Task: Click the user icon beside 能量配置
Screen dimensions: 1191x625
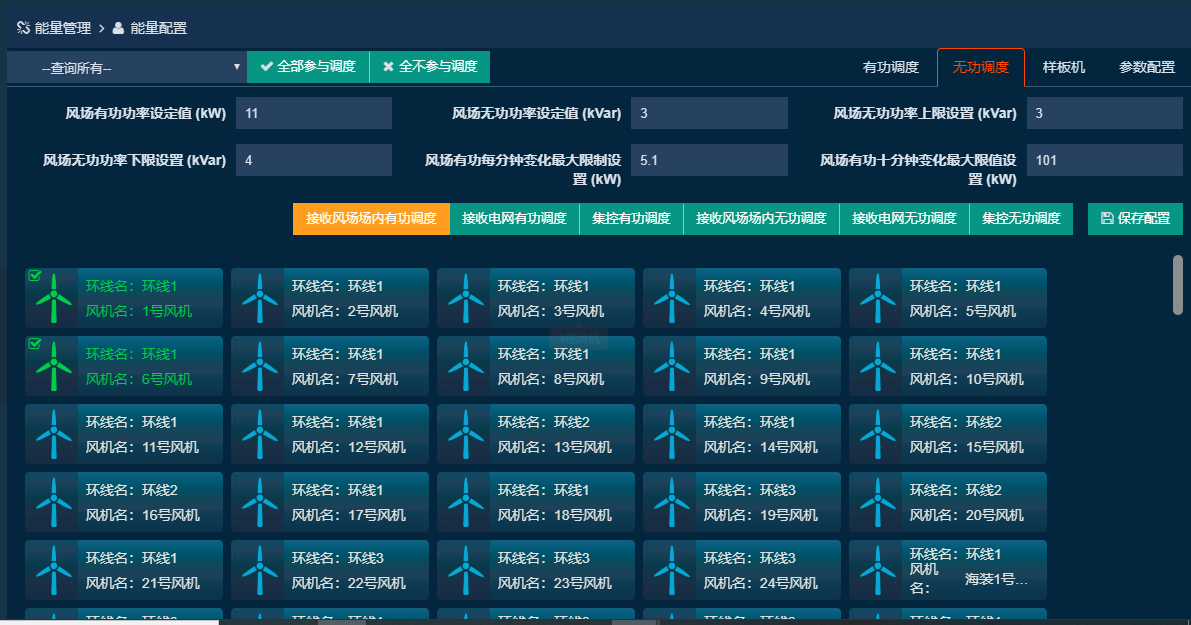Action: pyautogui.click(x=119, y=28)
